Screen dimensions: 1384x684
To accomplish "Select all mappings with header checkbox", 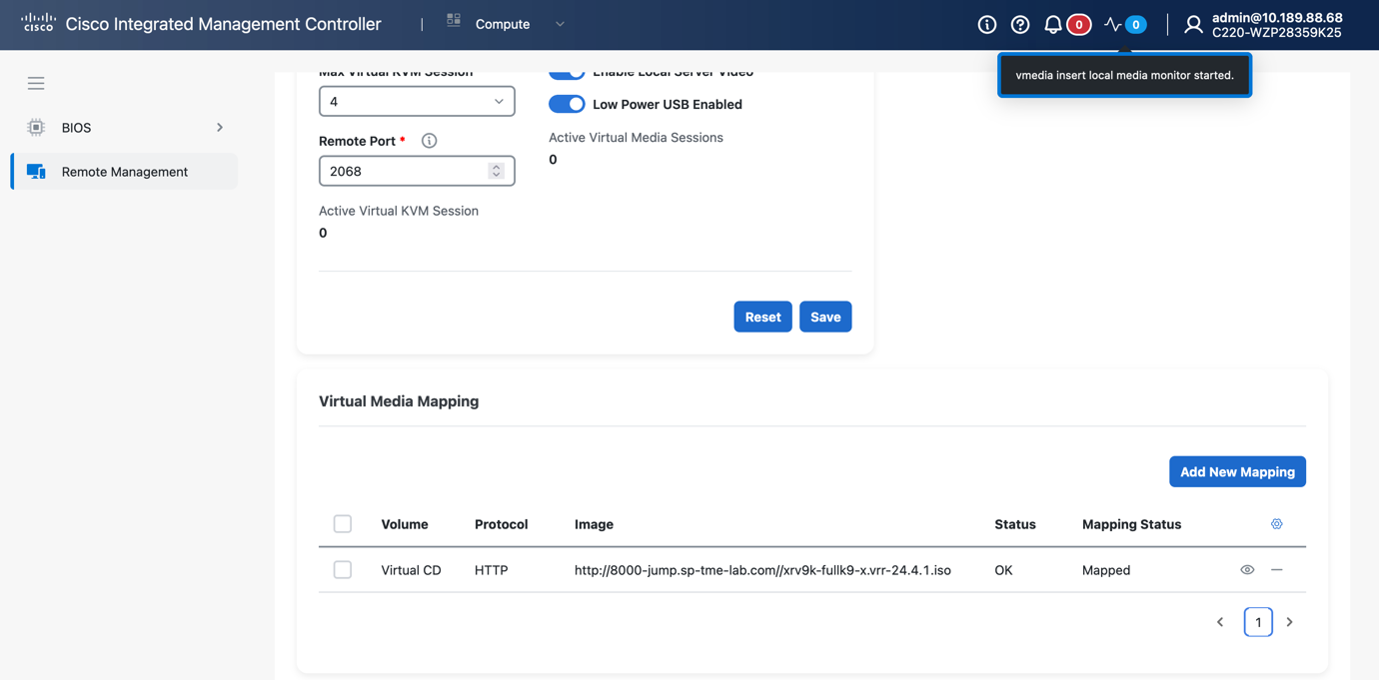I will (342, 524).
